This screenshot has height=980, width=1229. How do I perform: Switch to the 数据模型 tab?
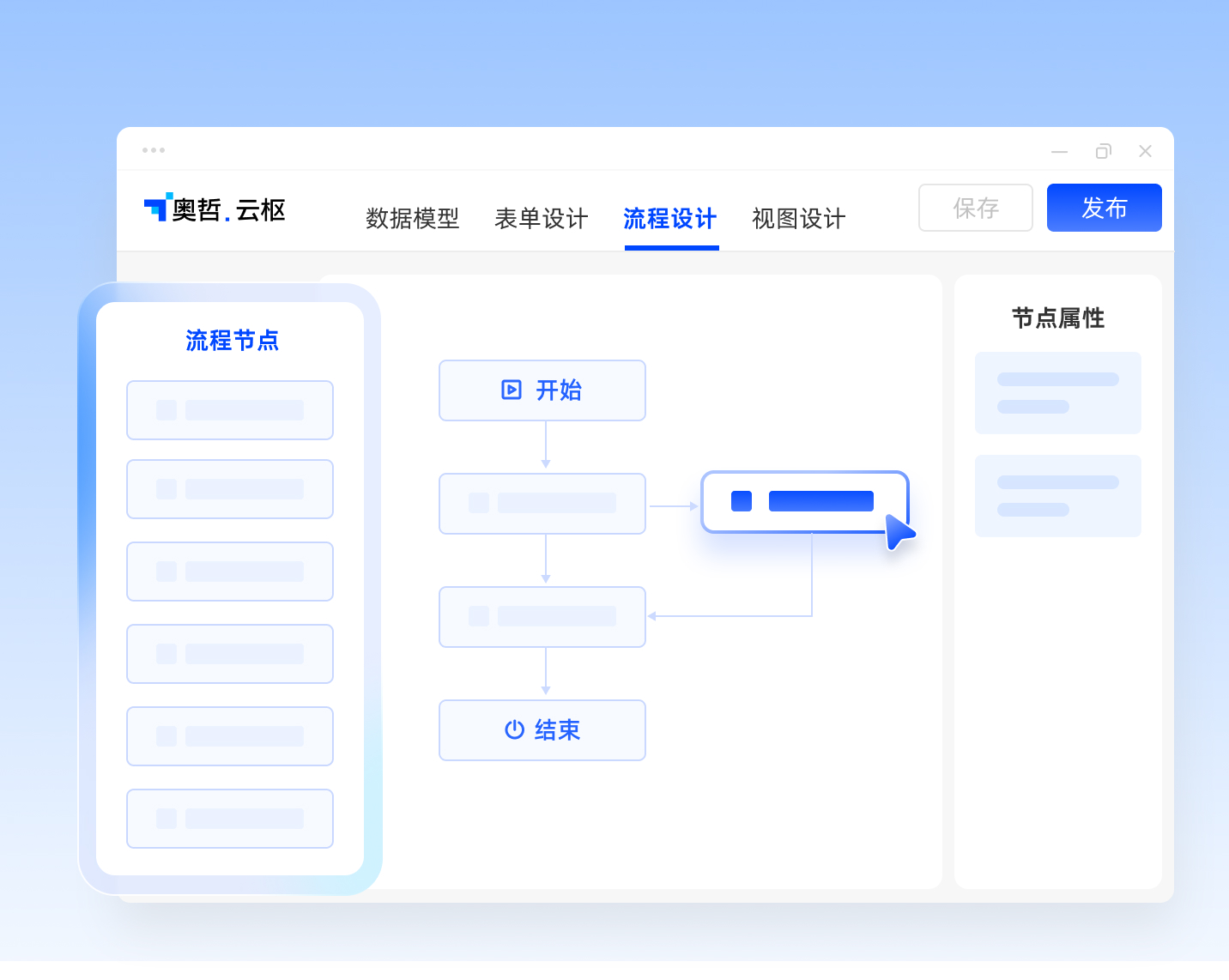(413, 219)
